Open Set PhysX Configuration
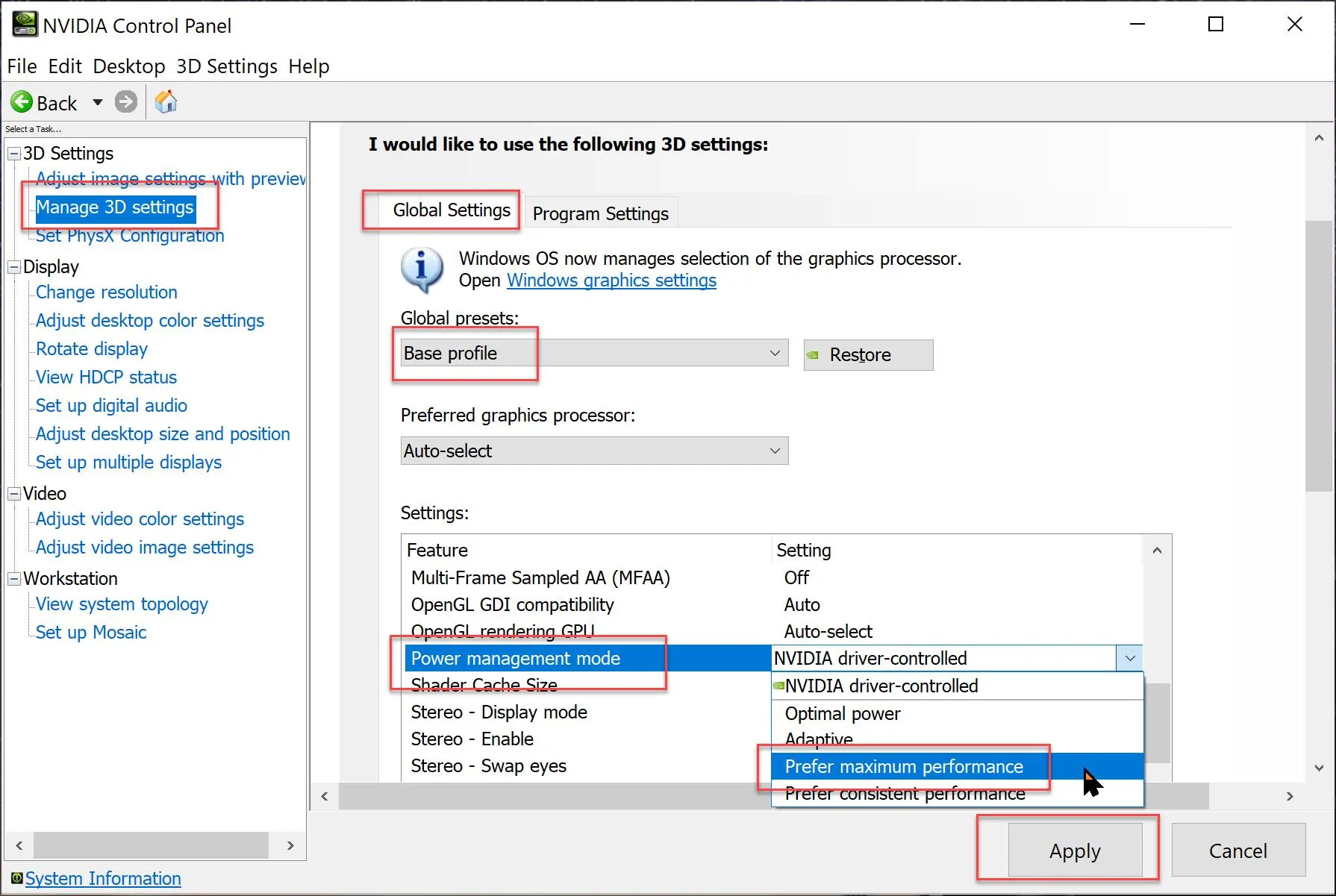 tap(130, 236)
